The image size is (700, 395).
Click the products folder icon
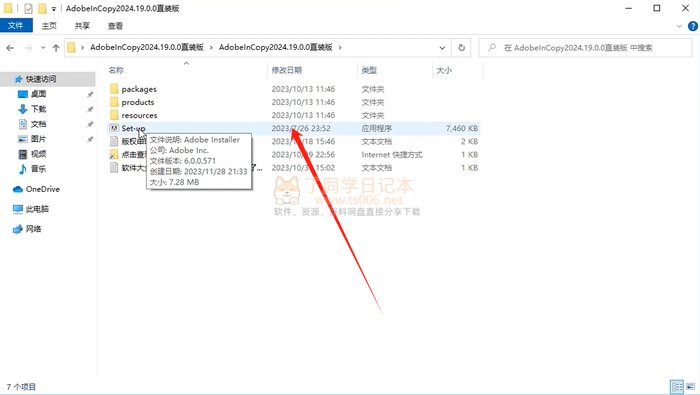(x=114, y=102)
